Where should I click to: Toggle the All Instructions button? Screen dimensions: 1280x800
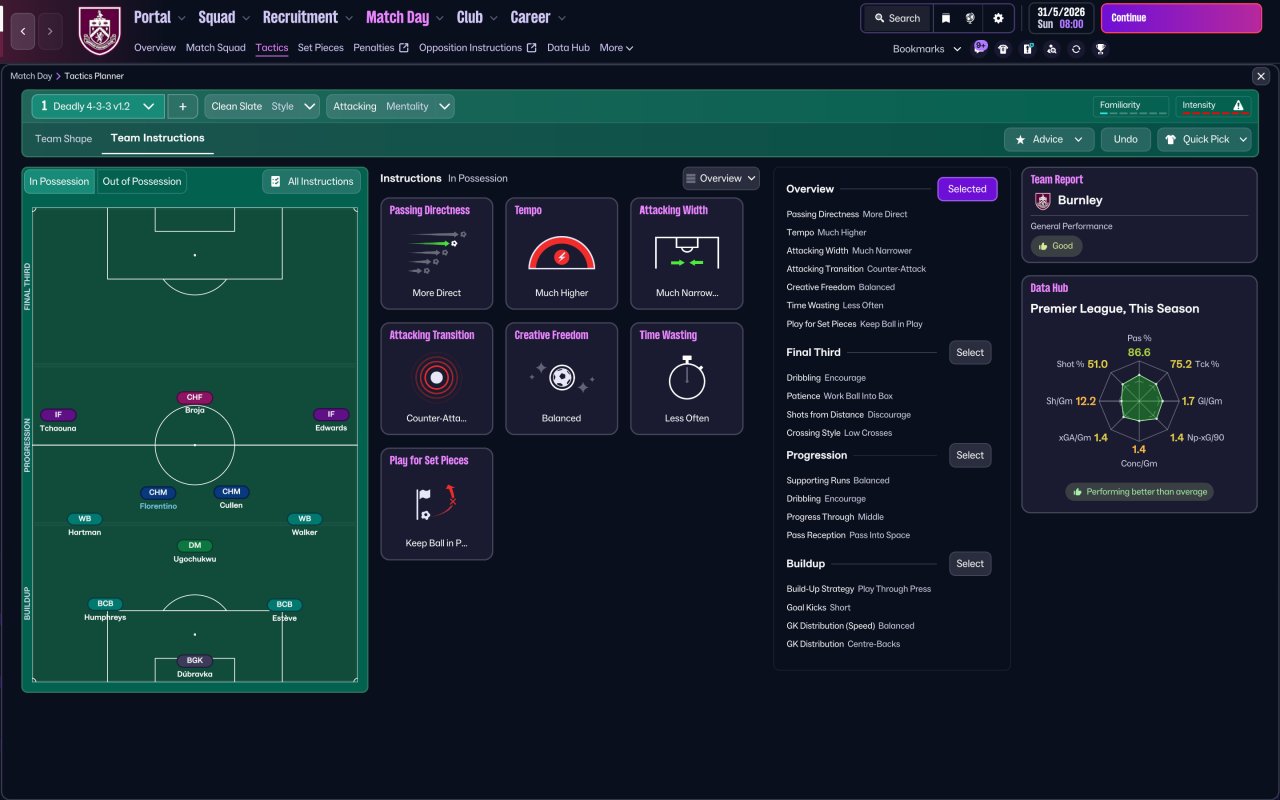[312, 181]
